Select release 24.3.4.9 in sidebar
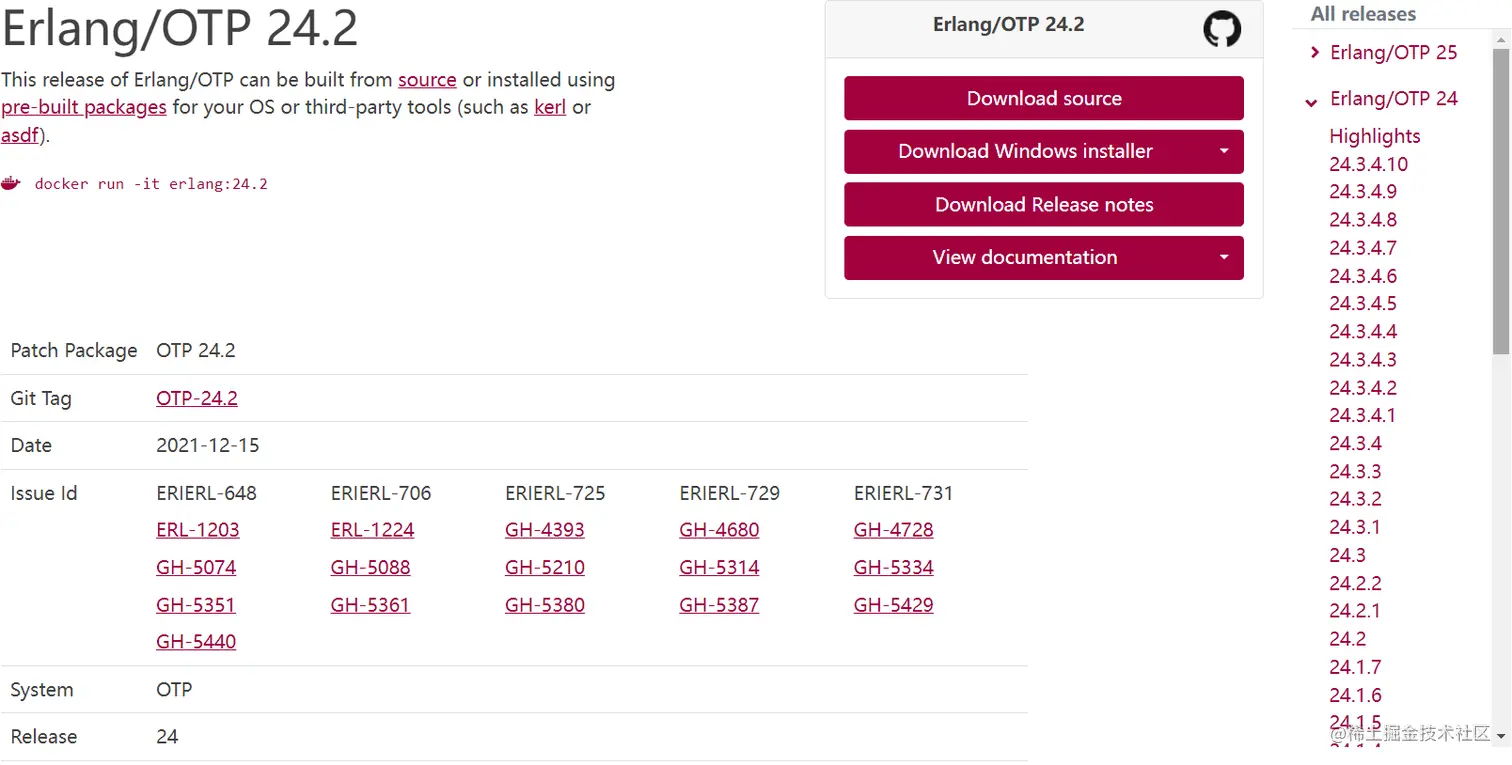The width and height of the screenshot is (1512, 765). point(1363,192)
